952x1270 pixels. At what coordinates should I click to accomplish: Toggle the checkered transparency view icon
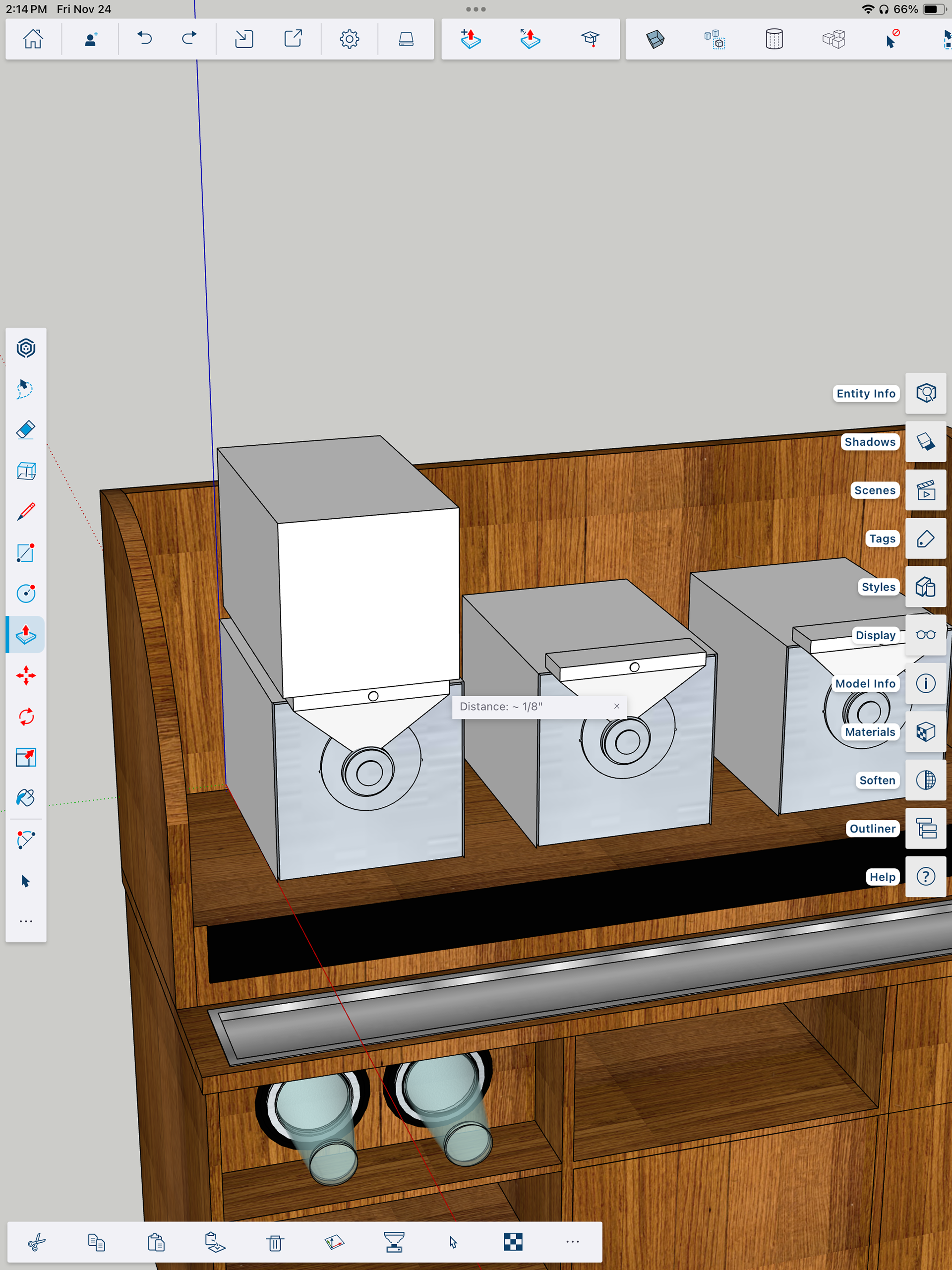pyautogui.click(x=513, y=1242)
